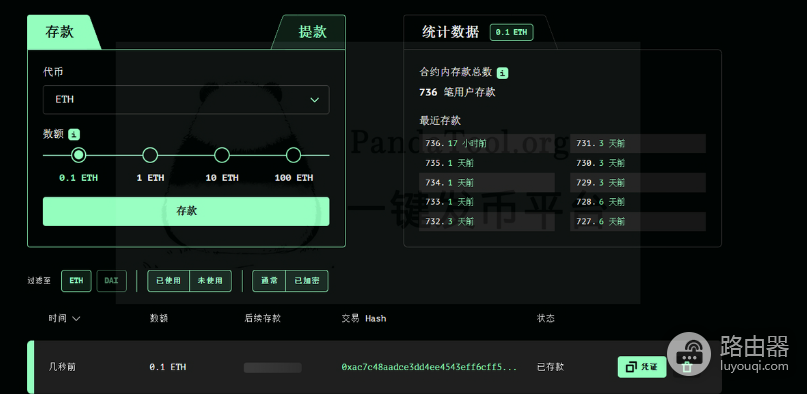Click recent deposit 735. 1 天前
807x394 pixels.
click(x=487, y=163)
